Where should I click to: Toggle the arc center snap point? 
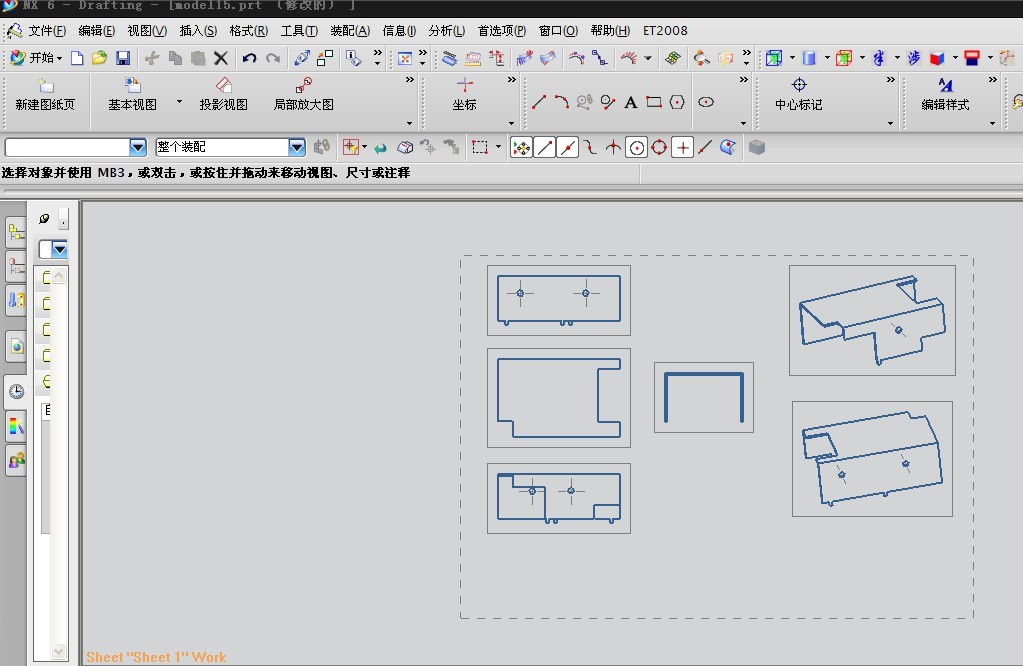[x=637, y=148]
